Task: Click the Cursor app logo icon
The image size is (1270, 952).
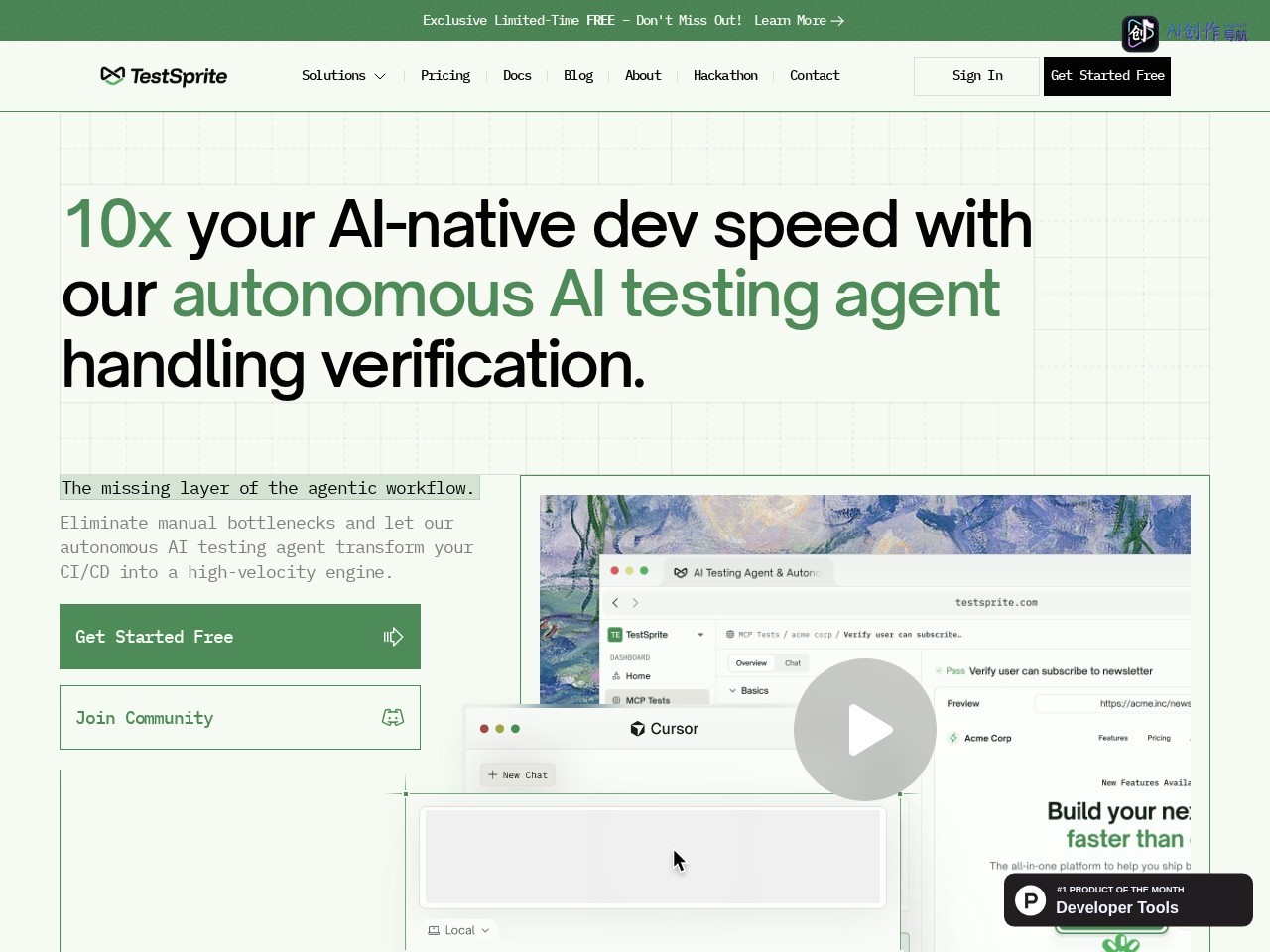Action: click(x=638, y=729)
